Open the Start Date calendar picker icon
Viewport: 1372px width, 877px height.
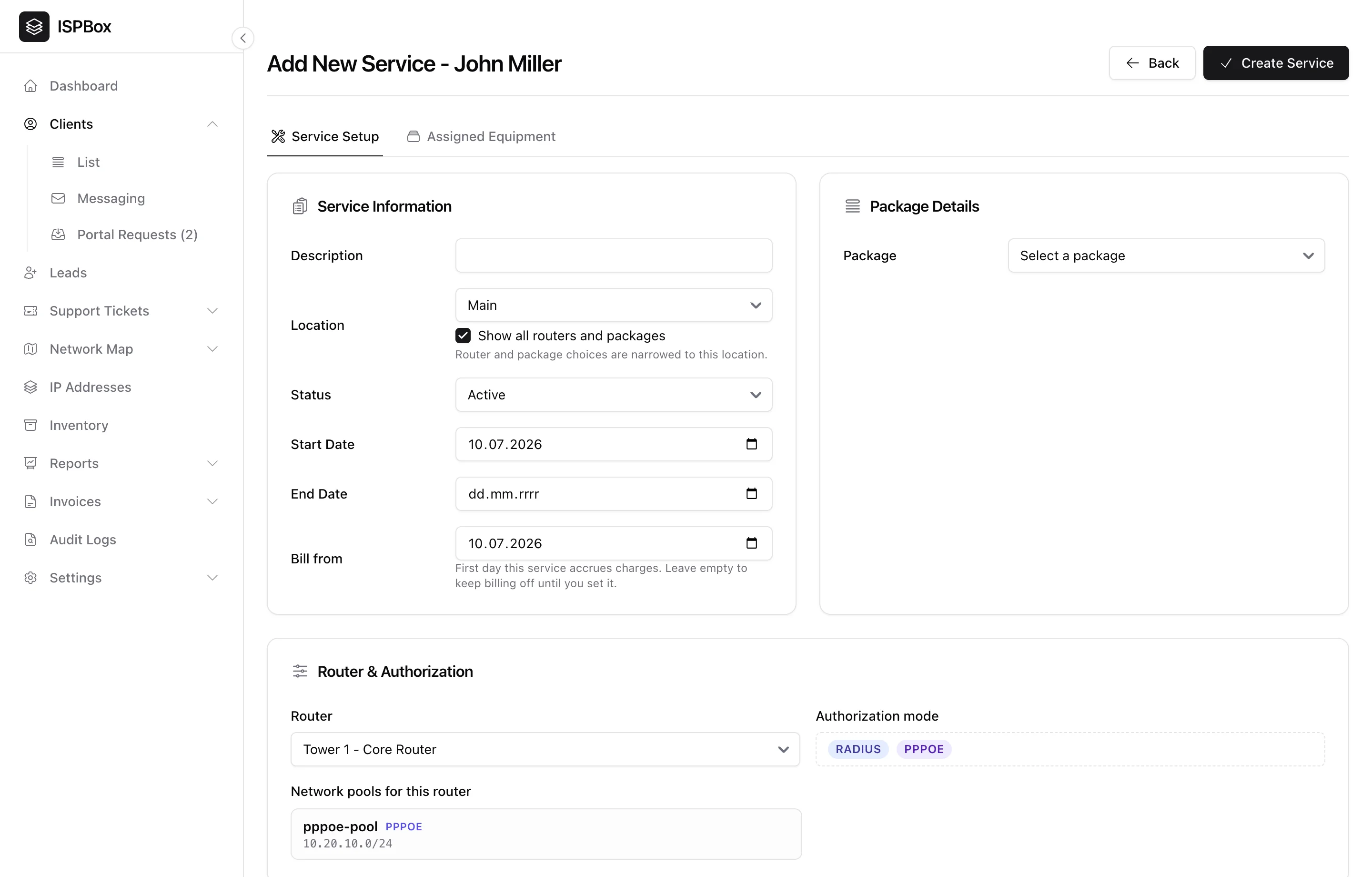pyautogui.click(x=752, y=444)
